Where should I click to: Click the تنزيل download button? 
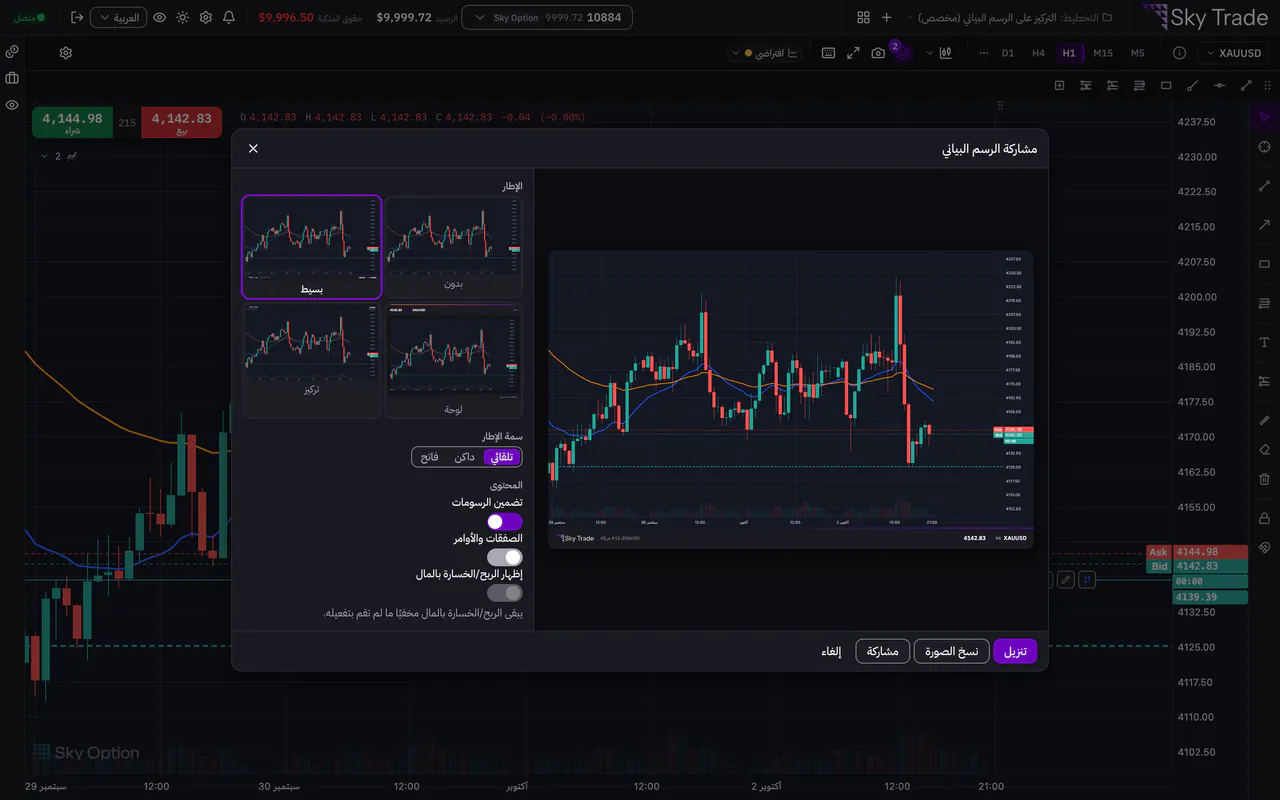click(x=1015, y=651)
